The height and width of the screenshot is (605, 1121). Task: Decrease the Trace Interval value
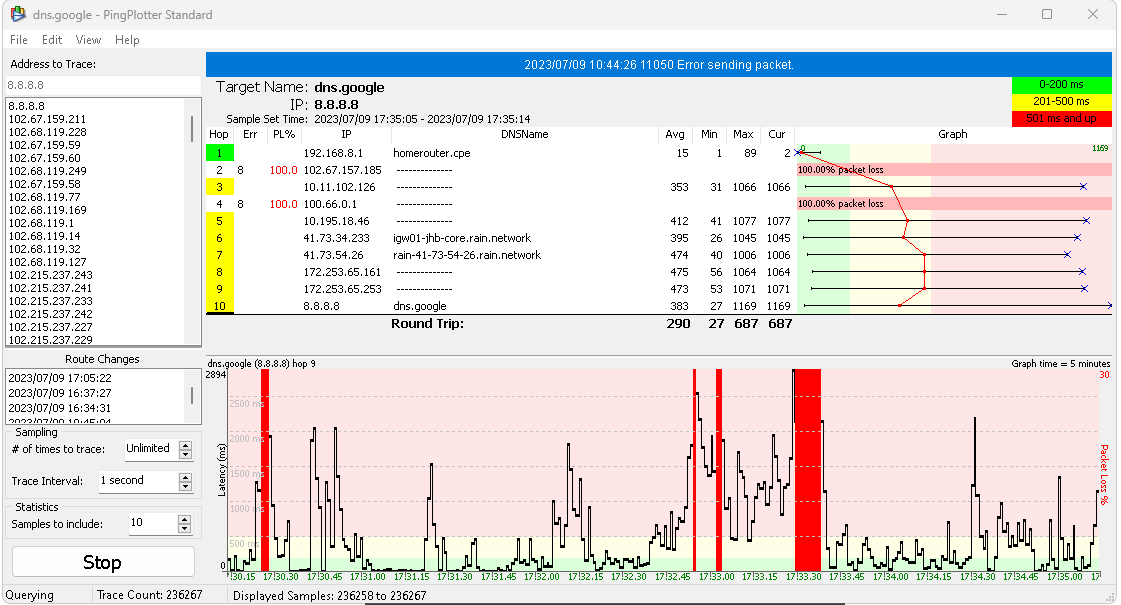(x=186, y=486)
